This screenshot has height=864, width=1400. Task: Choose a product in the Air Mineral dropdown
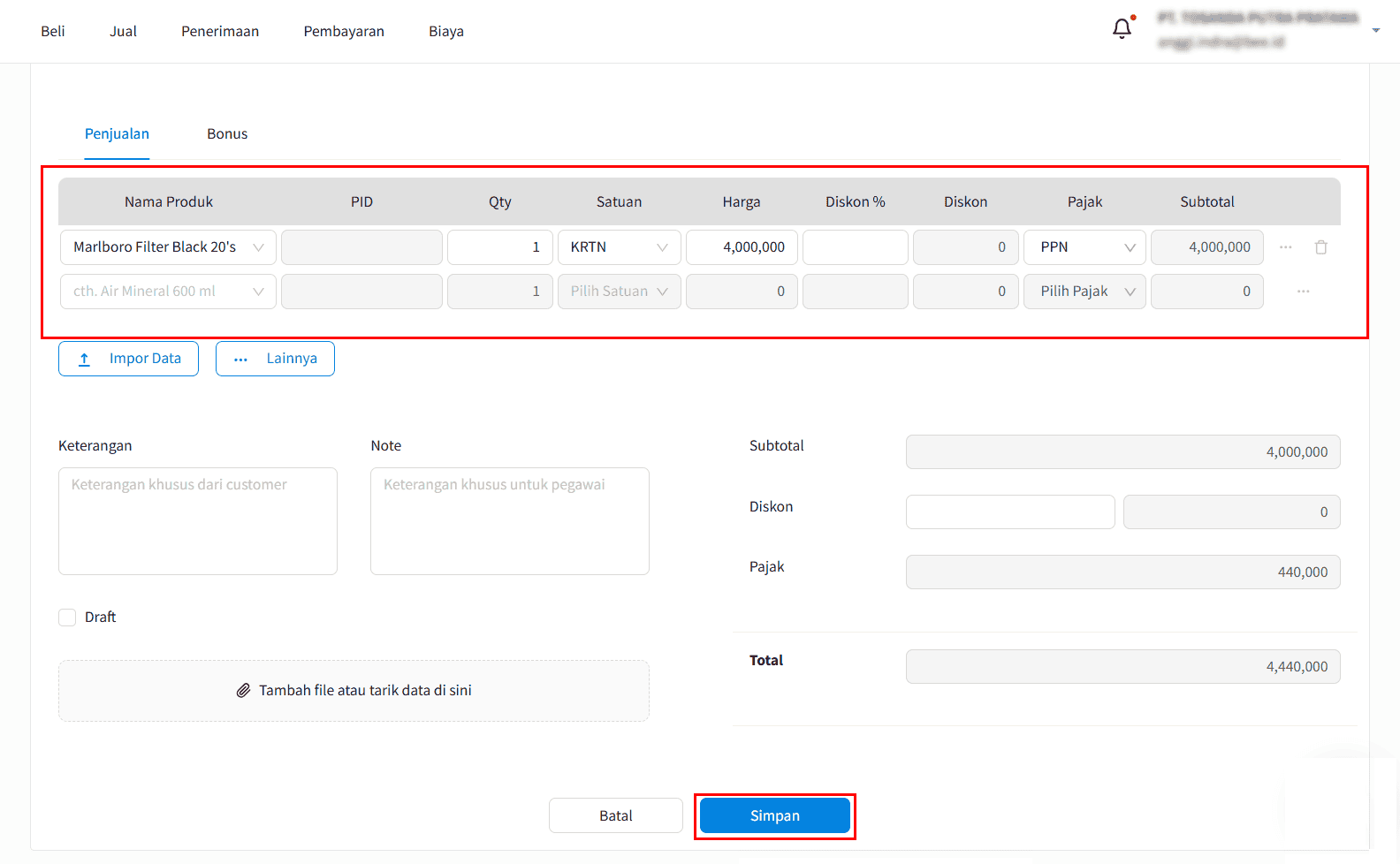[x=168, y=292]
